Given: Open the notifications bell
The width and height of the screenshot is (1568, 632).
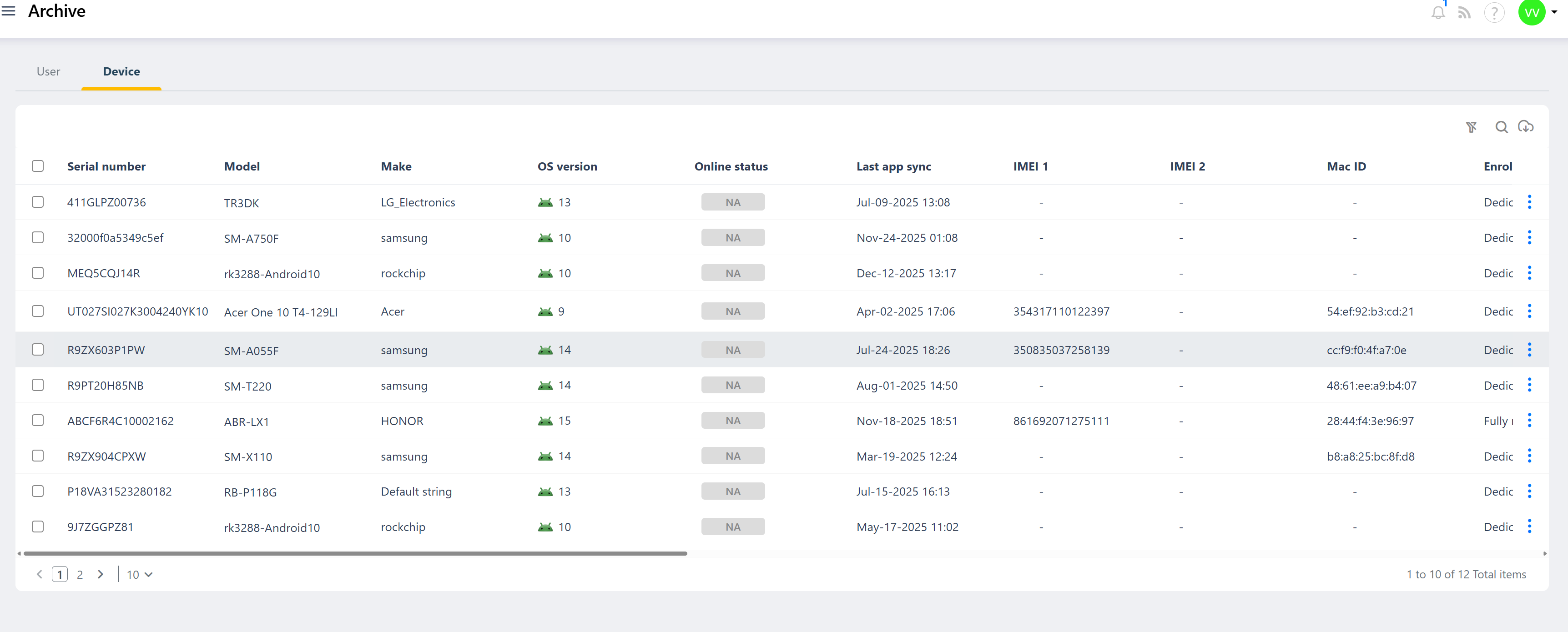Looking at the screenshot, I should [1438, 13].
